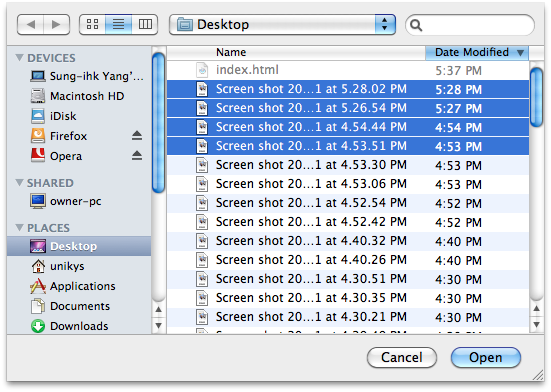Switch to column view
Screen dimensions: 551x392
(x=145, y=25)
